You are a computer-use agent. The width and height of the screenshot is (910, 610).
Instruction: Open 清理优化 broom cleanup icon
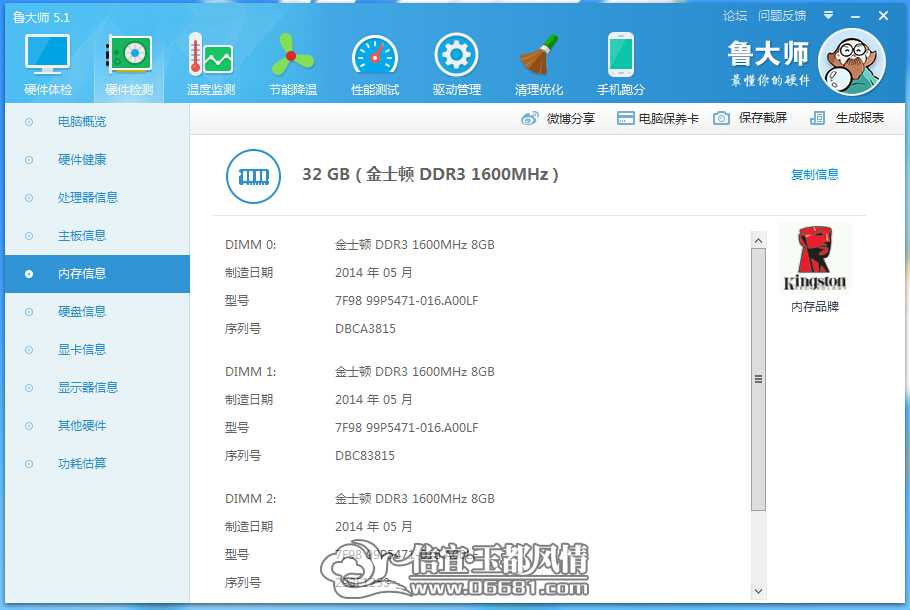pyautogui.click(x=539, y=55)
